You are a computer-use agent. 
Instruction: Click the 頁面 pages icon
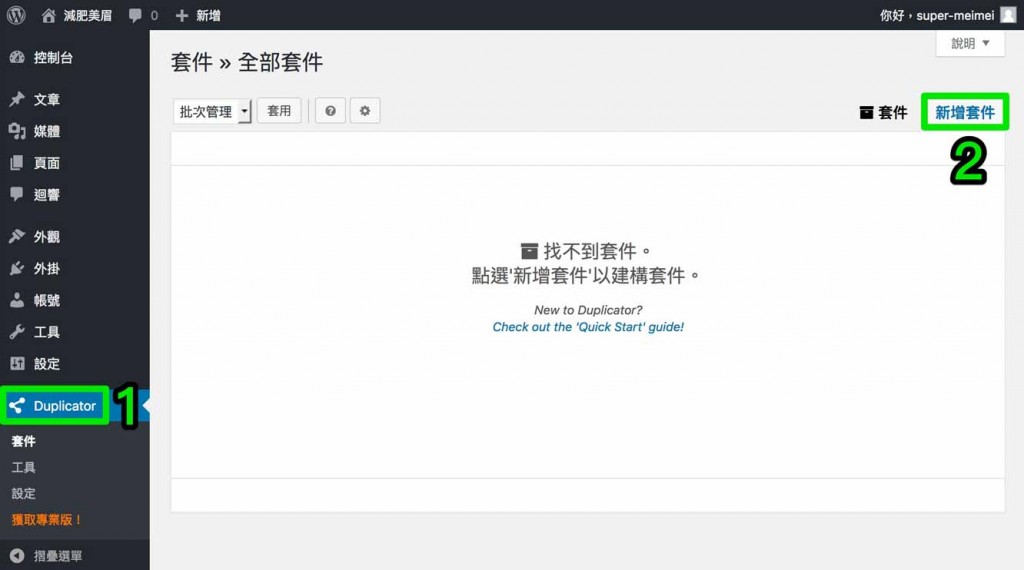(x=17, y=163)
